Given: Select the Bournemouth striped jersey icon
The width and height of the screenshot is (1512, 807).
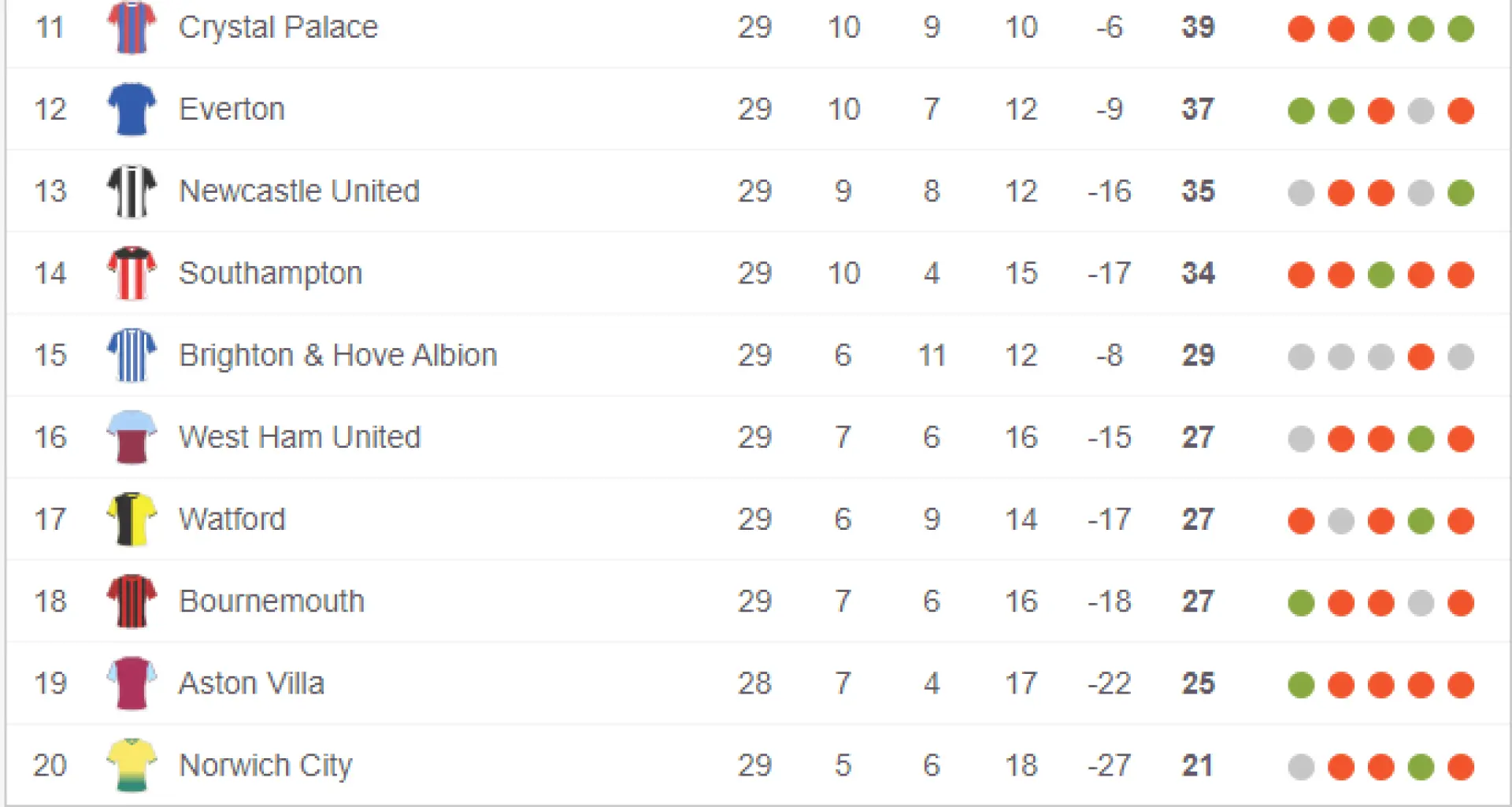Looking at the screenshot, I should coord(132,602).
